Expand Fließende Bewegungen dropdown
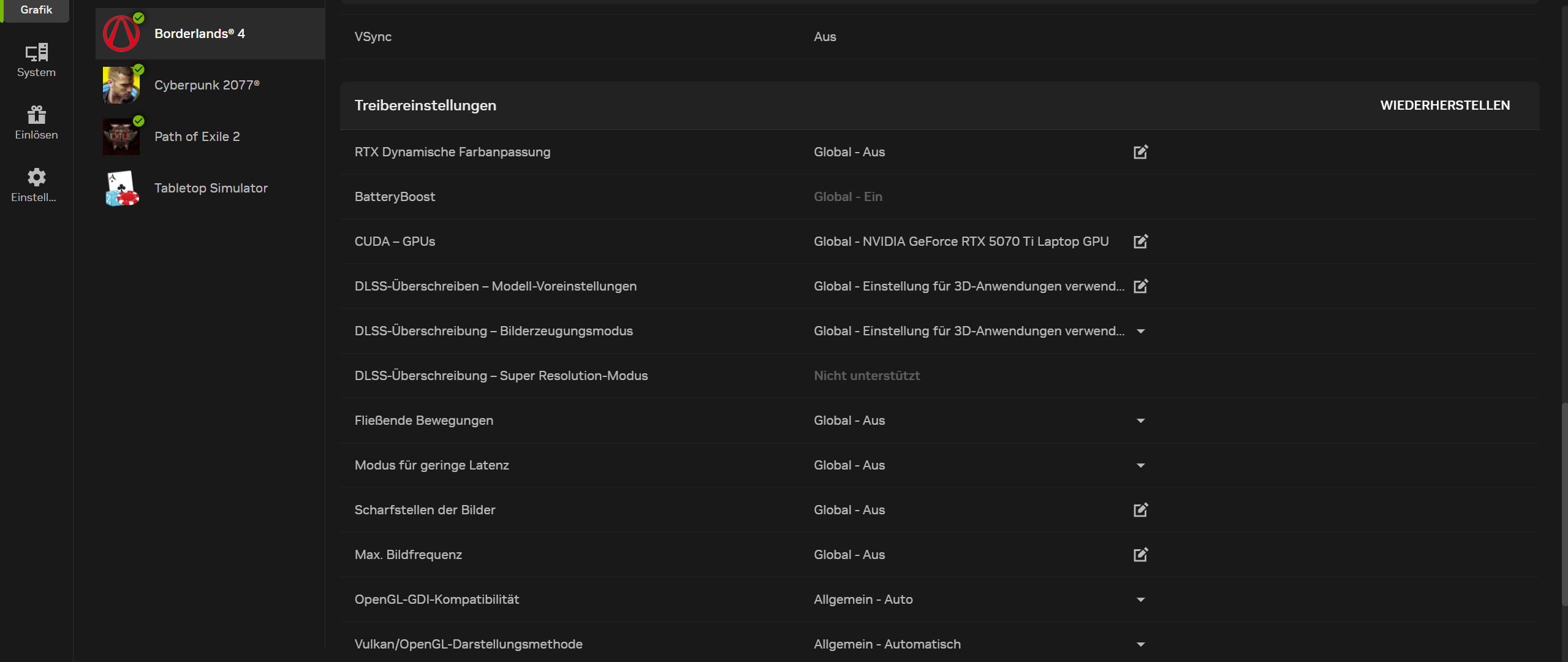The image size is (1568, 662). coord(1140,421)
